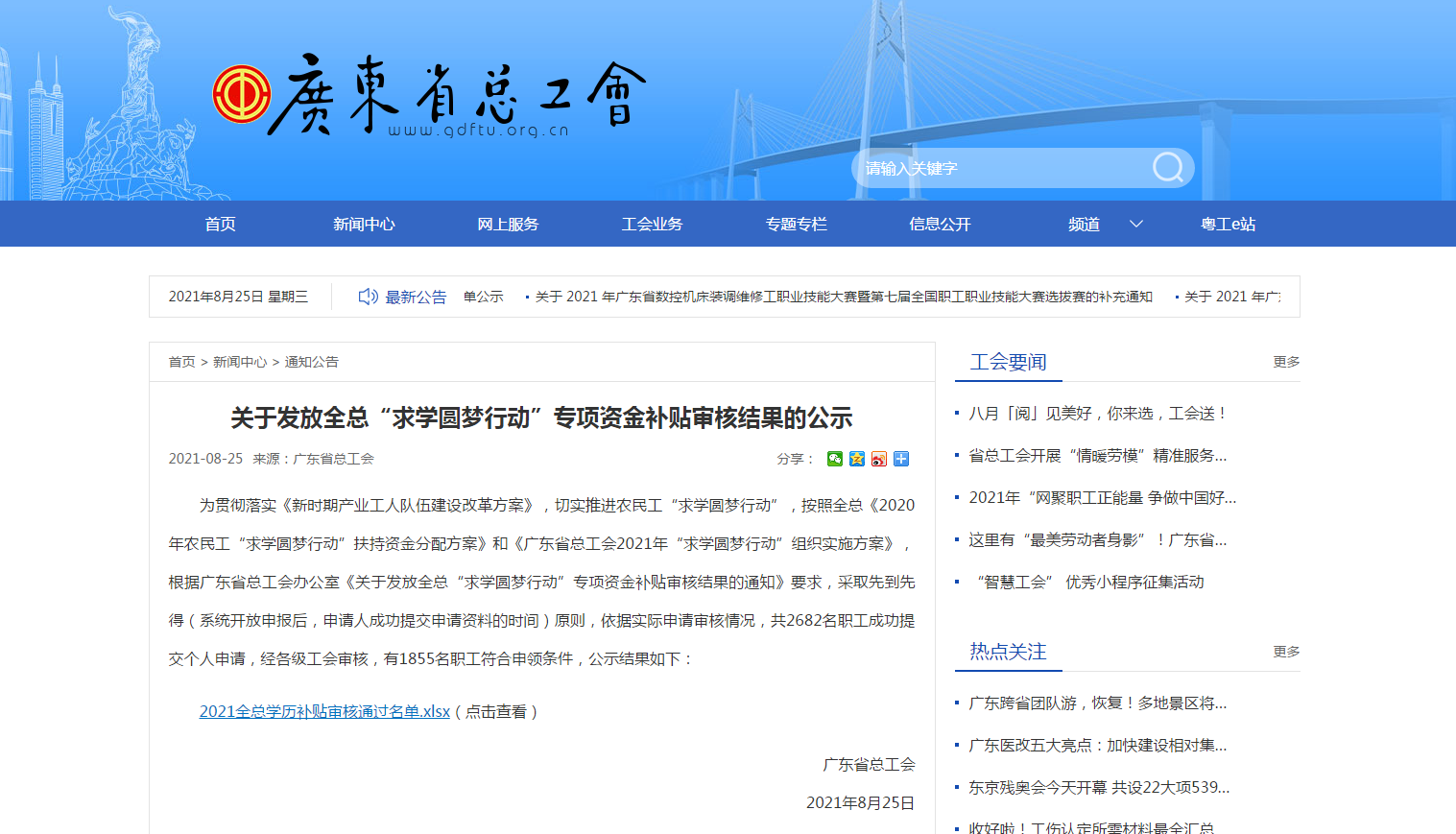Click 通知公告 in the breadcrumb

312,362
